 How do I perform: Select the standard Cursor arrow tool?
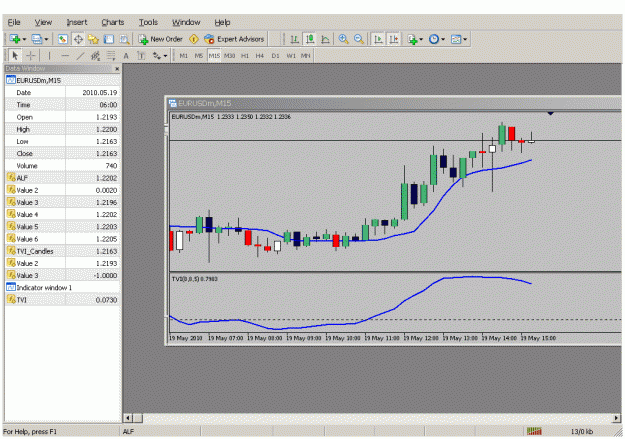[15, 56]
